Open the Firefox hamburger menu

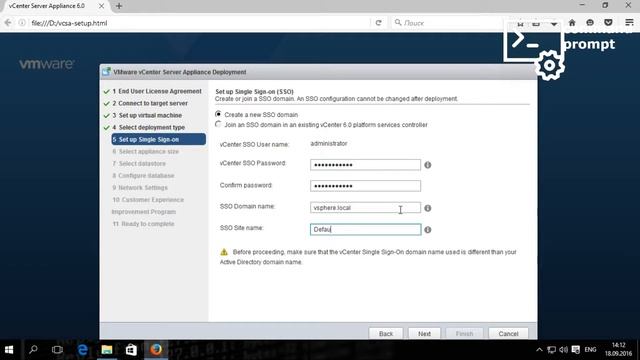click(x=629, y=23)
